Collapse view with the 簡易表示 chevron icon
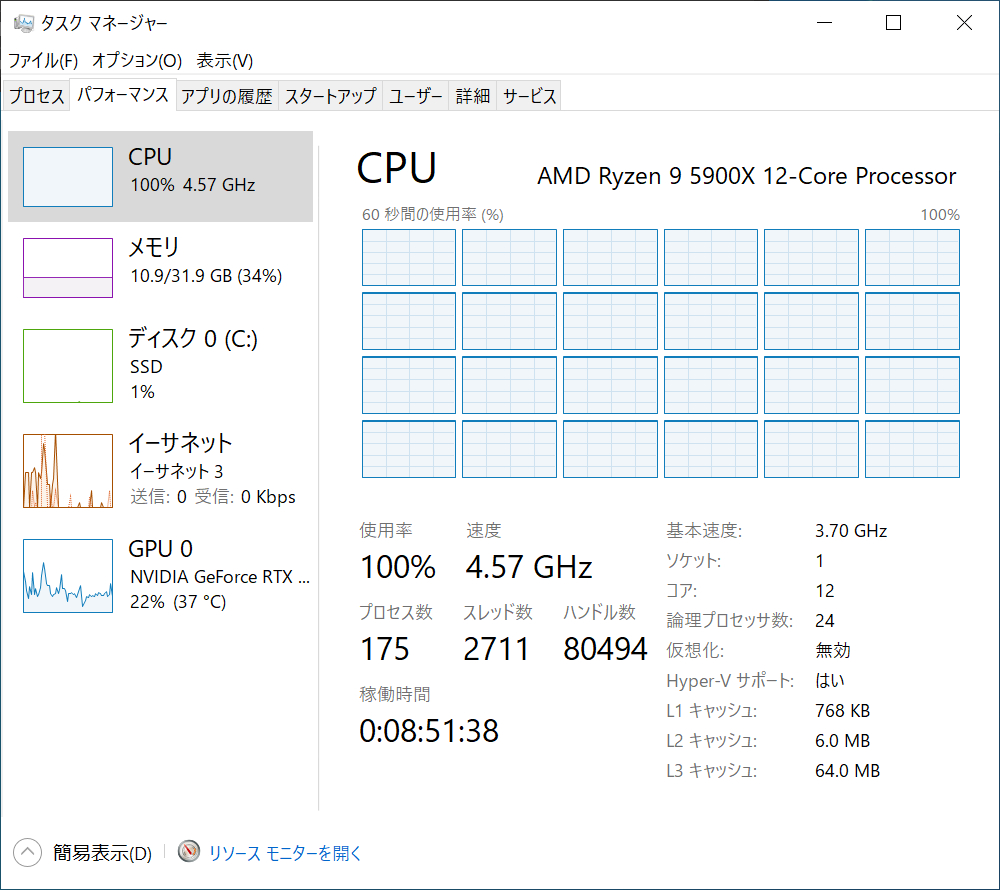This screenshot has width=1000, height=890. click(27, 852)
